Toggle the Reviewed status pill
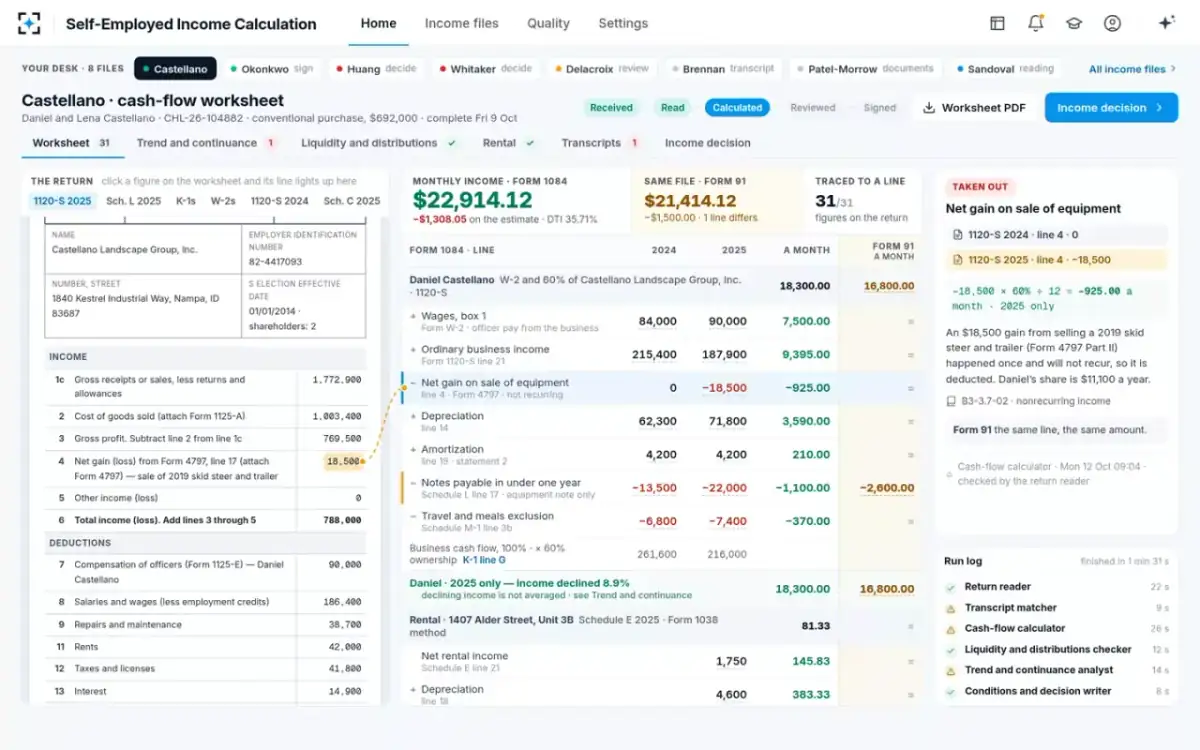 (x=813, y=108)
